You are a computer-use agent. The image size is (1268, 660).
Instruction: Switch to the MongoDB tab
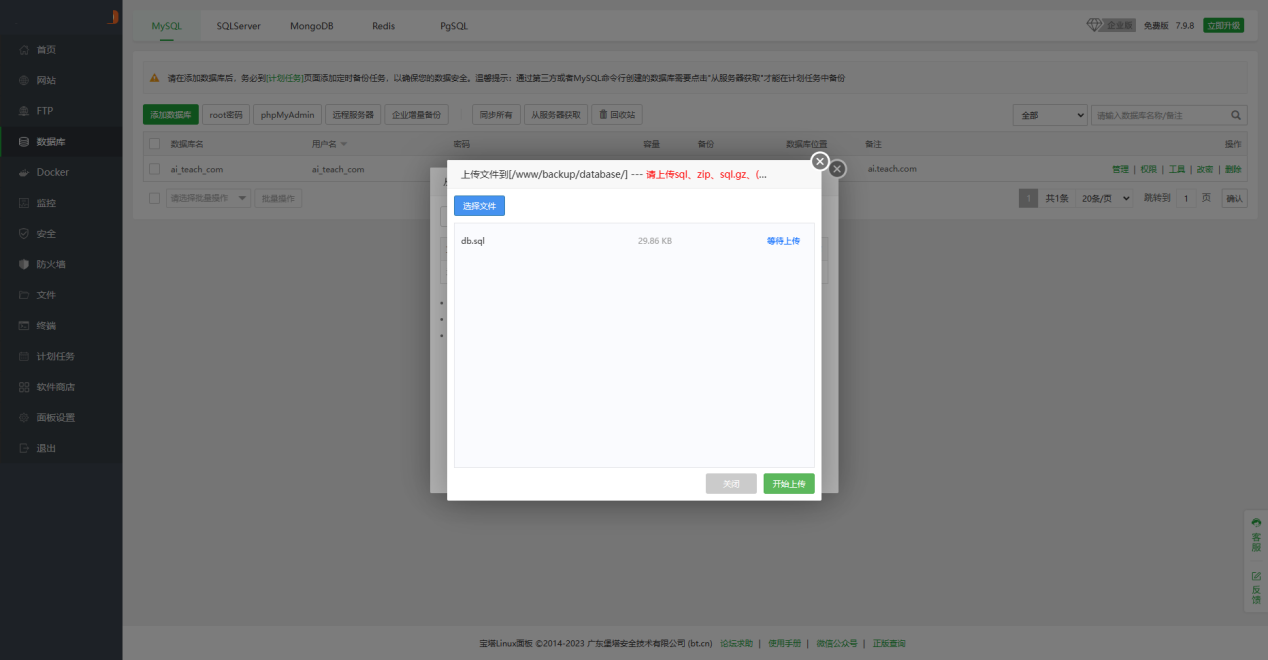[x=311, y=25]
